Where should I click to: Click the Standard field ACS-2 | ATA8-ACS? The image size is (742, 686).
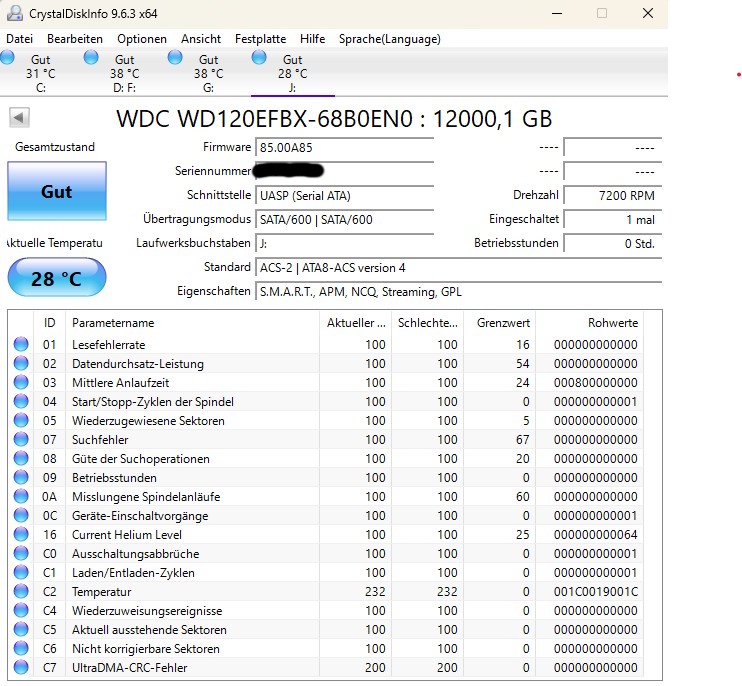[x=459, y=268]
